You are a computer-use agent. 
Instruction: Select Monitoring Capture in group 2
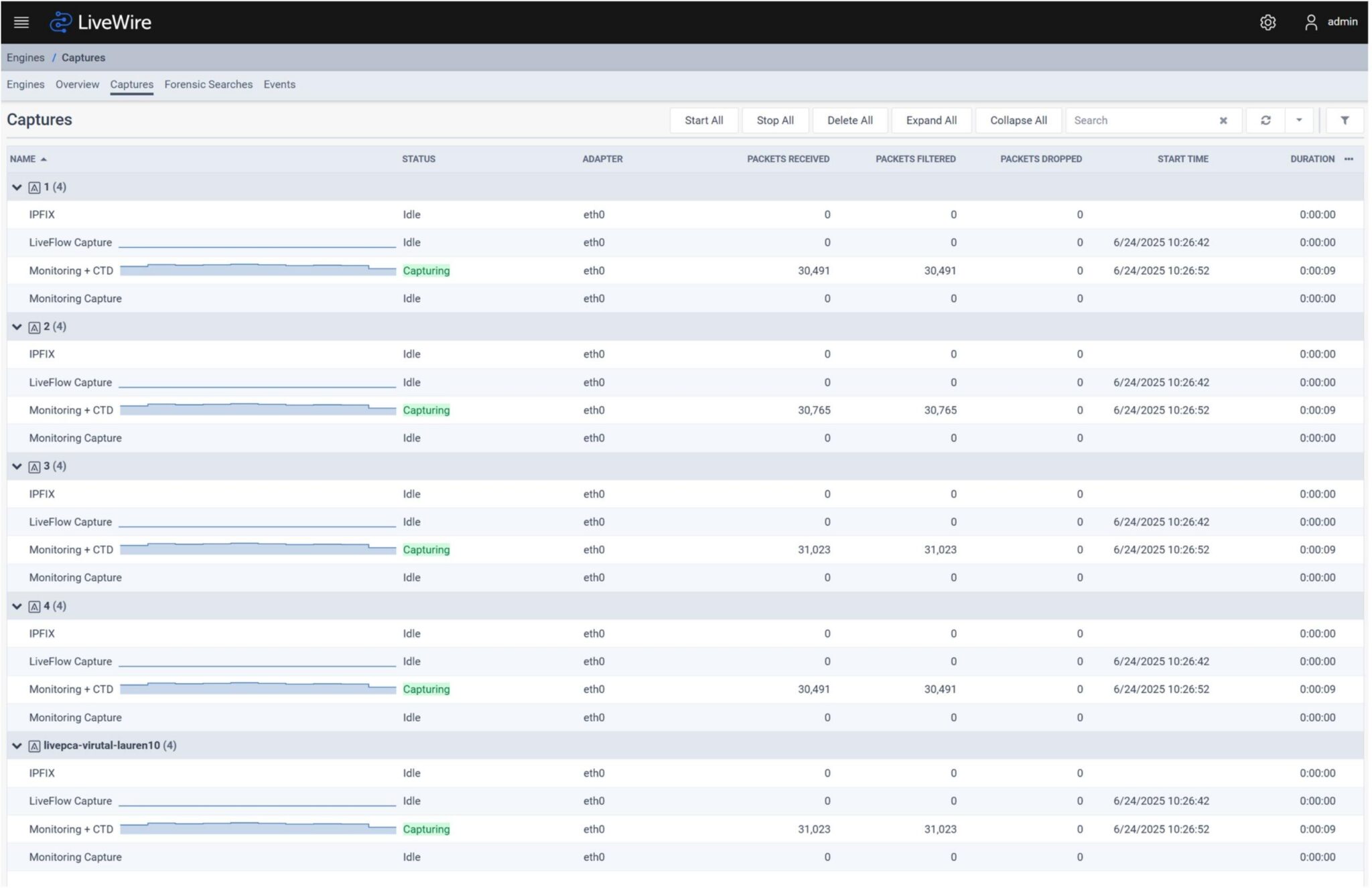click(75, 438)
